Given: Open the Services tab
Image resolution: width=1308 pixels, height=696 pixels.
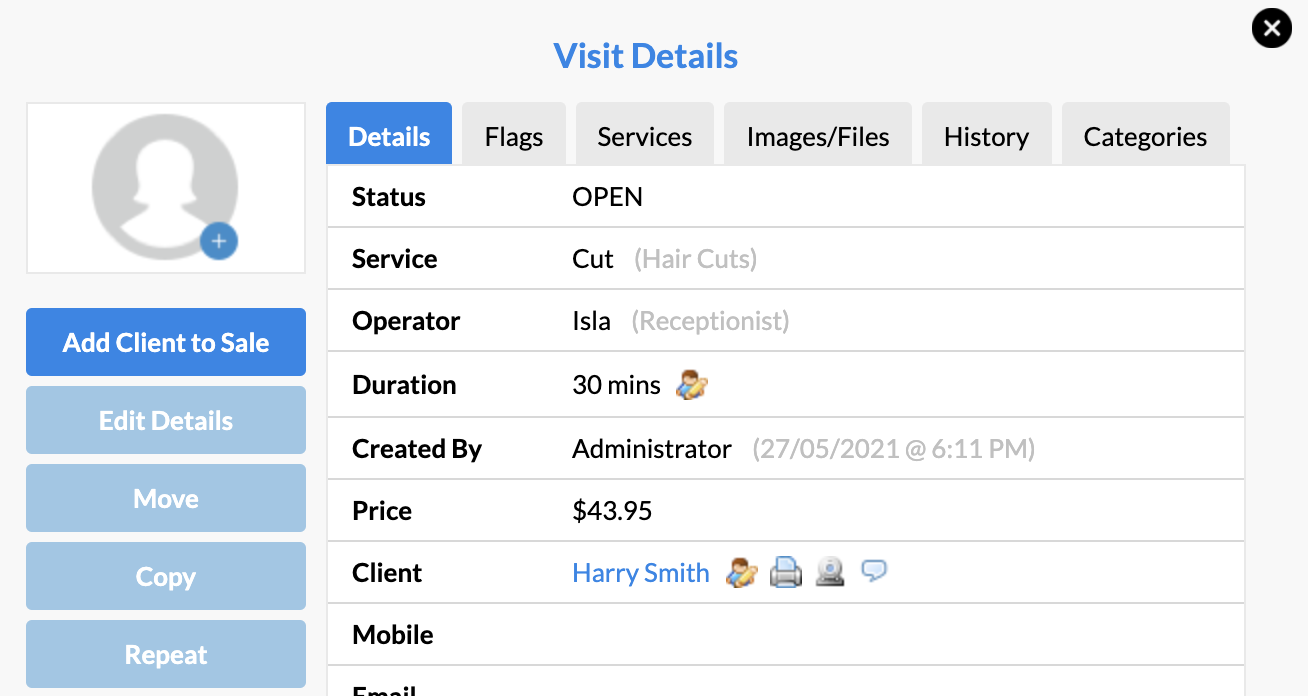Looking at the screenshot, I should [644, 135].
